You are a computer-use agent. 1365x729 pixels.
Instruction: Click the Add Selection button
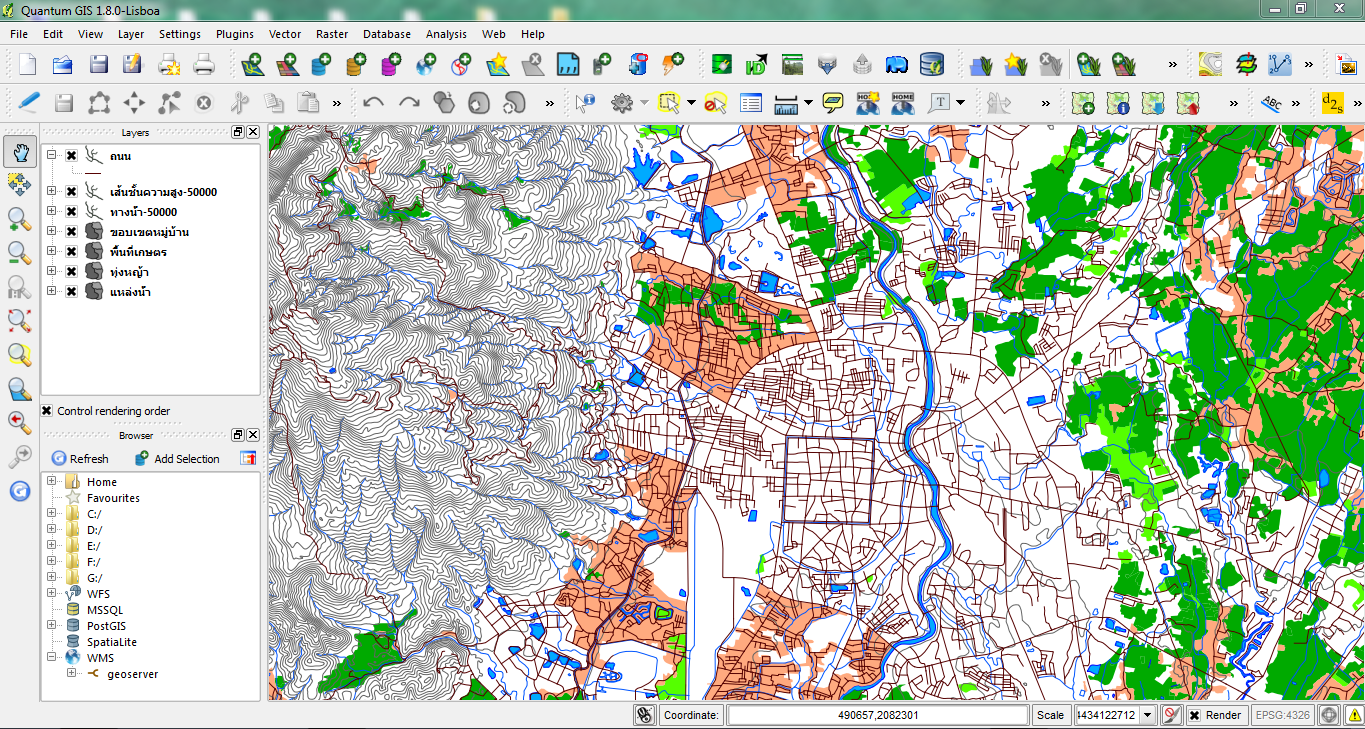[x=177, y=459]
